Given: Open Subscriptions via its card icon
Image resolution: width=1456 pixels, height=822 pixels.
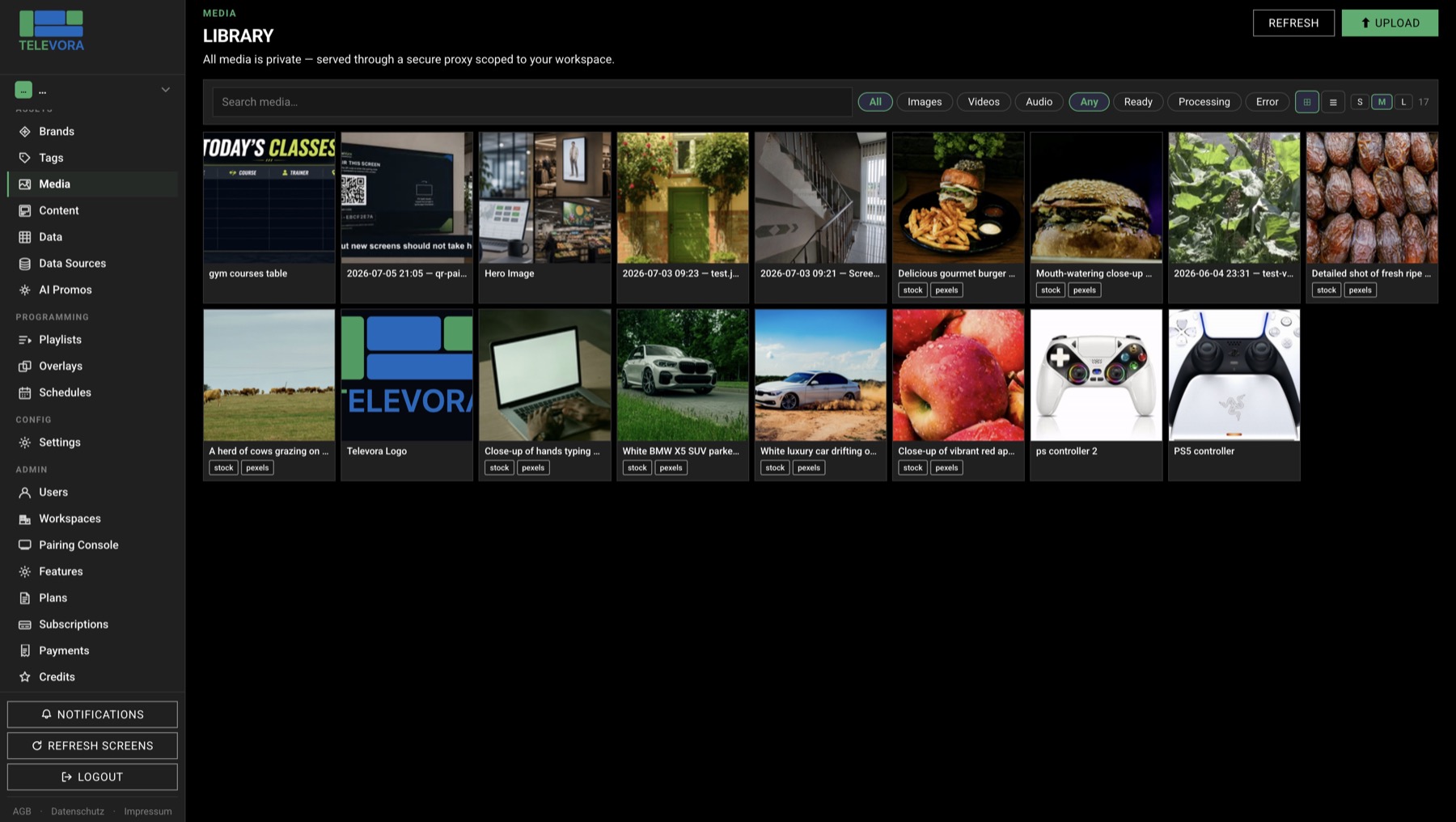Looking at the screenshot, I should click(x=25, y=625).
